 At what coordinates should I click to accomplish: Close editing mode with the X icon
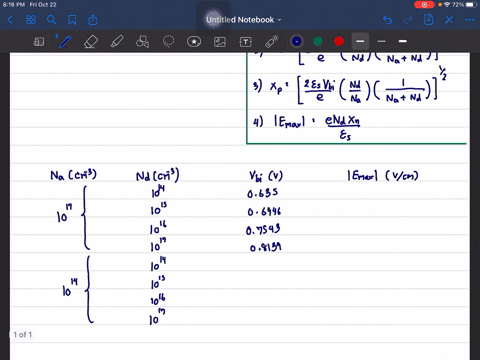tap(449, 20)
